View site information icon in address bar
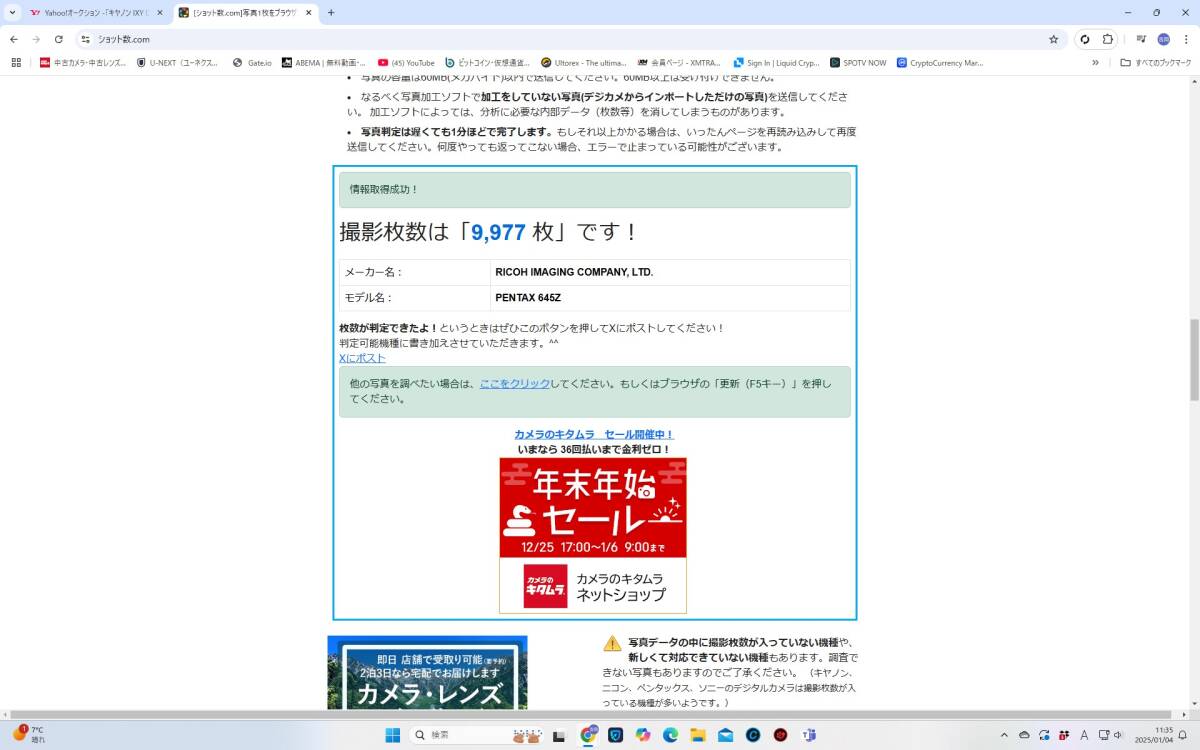 (86, 39)
